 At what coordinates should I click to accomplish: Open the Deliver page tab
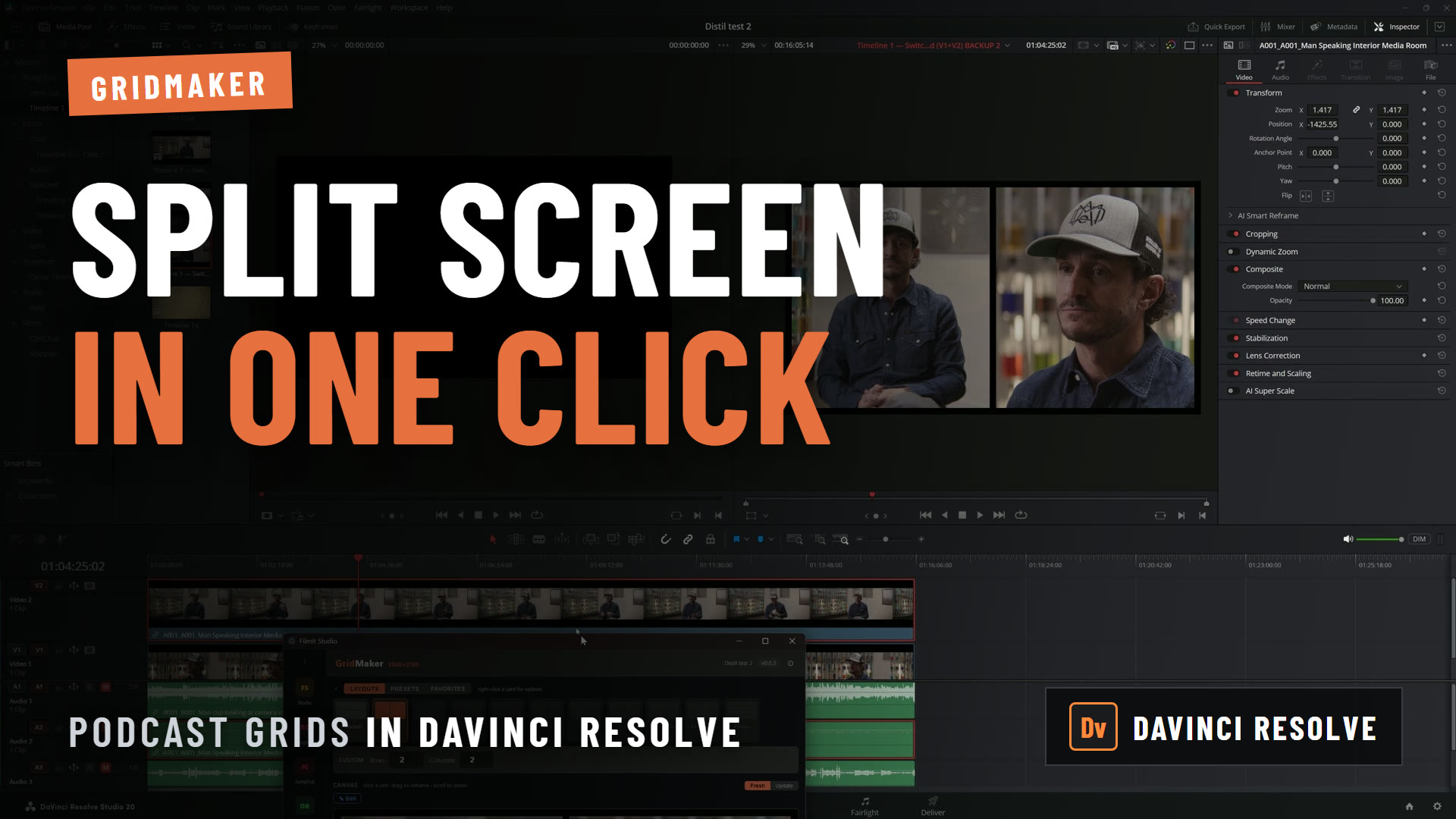(933, 806)
